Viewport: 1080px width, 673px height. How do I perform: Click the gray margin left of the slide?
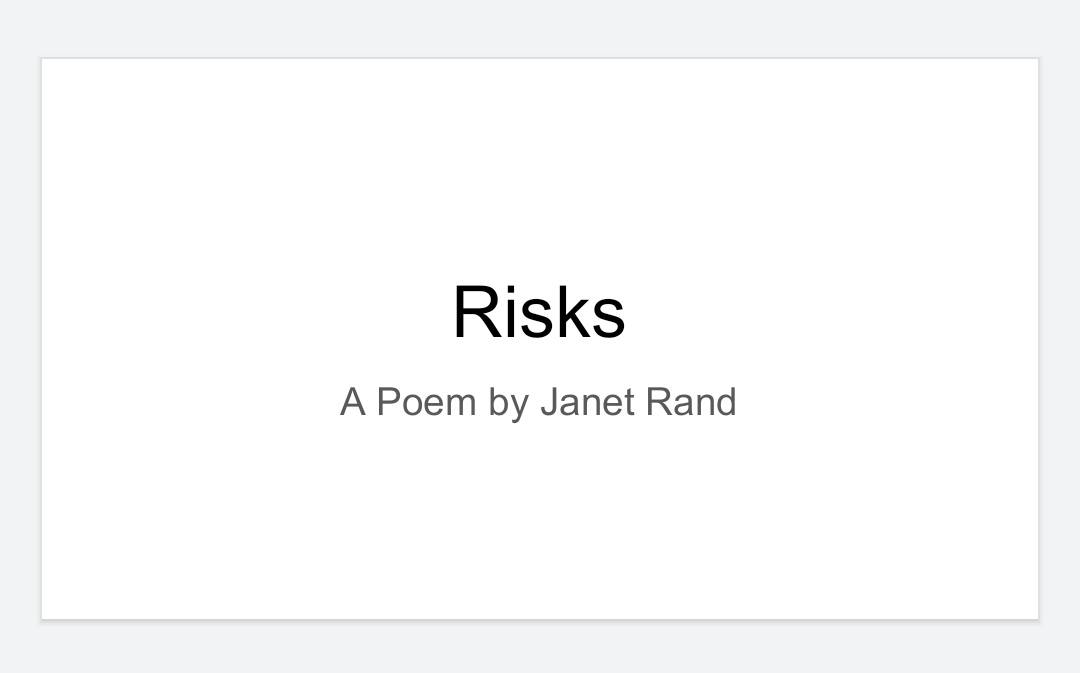(x=20, y=338)
